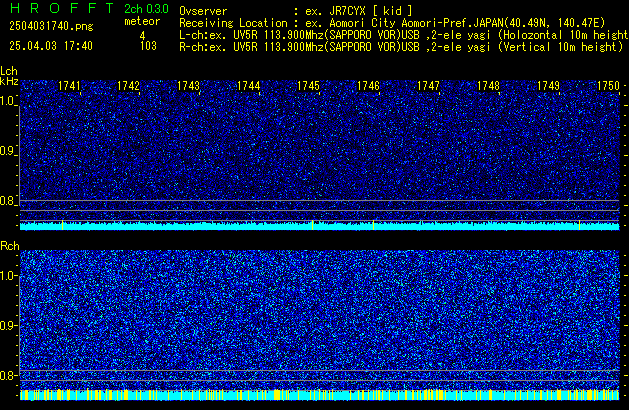
Task: Select the 0.9 label on Rch axis
Action: [8, 325]
